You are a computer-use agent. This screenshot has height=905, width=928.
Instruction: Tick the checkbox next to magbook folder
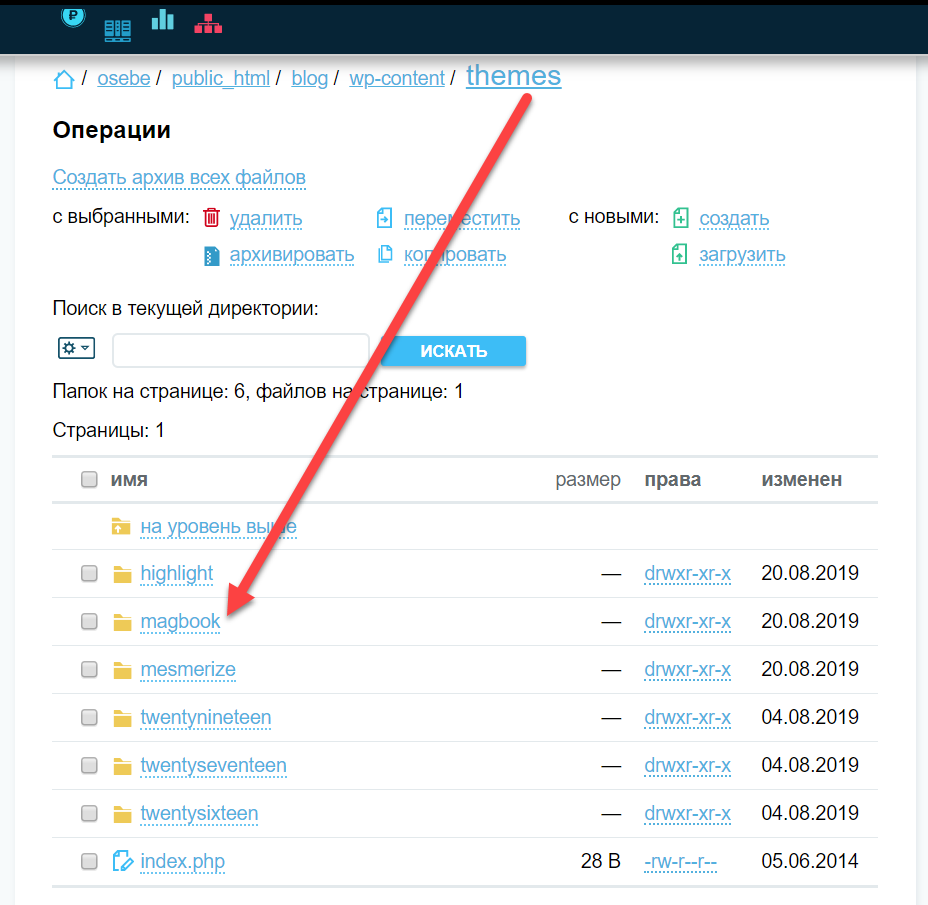point(89,622)
